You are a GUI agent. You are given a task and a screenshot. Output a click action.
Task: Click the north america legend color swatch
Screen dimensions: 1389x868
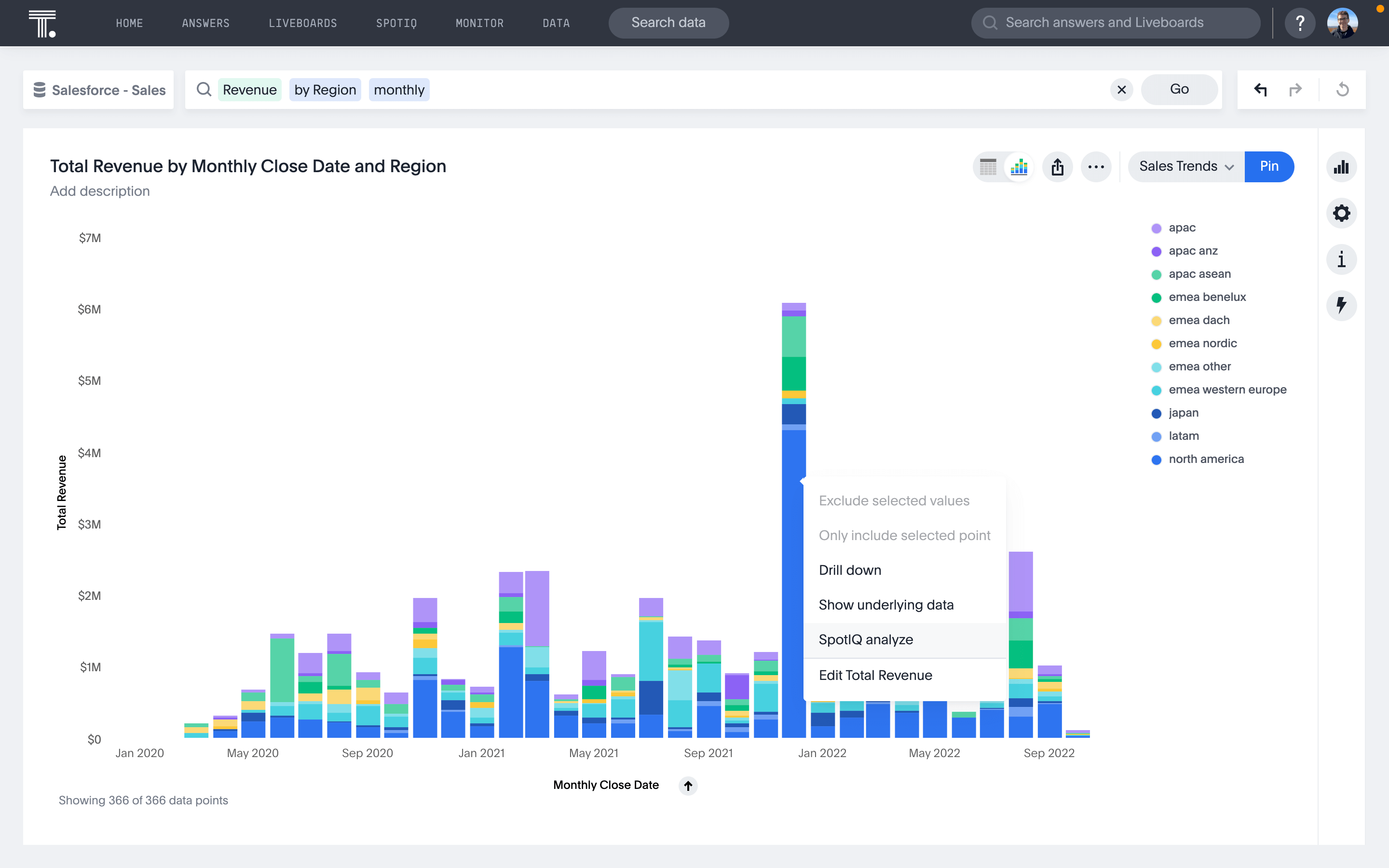click(x=1156, y=459)
